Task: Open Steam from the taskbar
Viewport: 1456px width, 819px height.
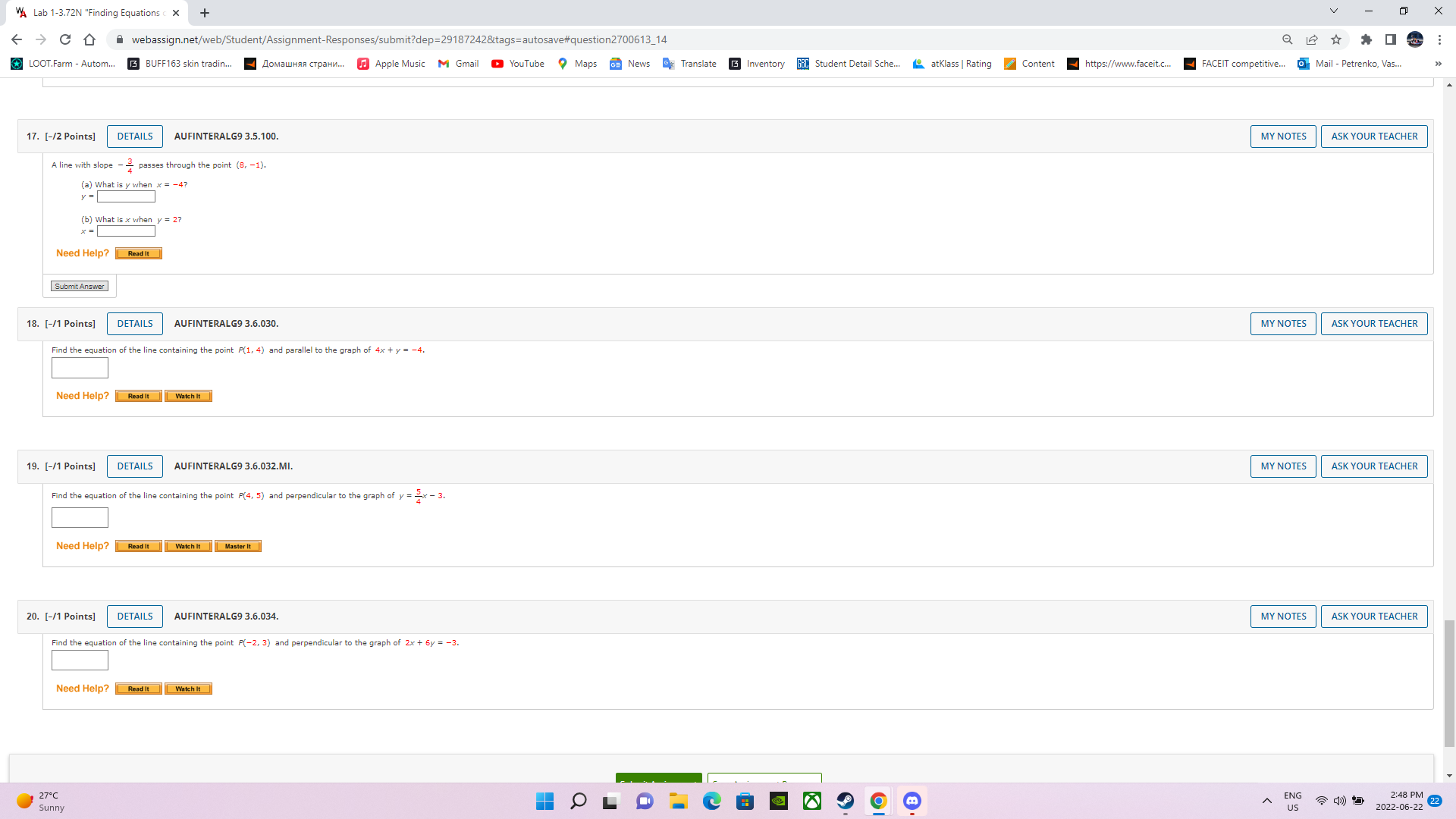Action: (845, 801)
